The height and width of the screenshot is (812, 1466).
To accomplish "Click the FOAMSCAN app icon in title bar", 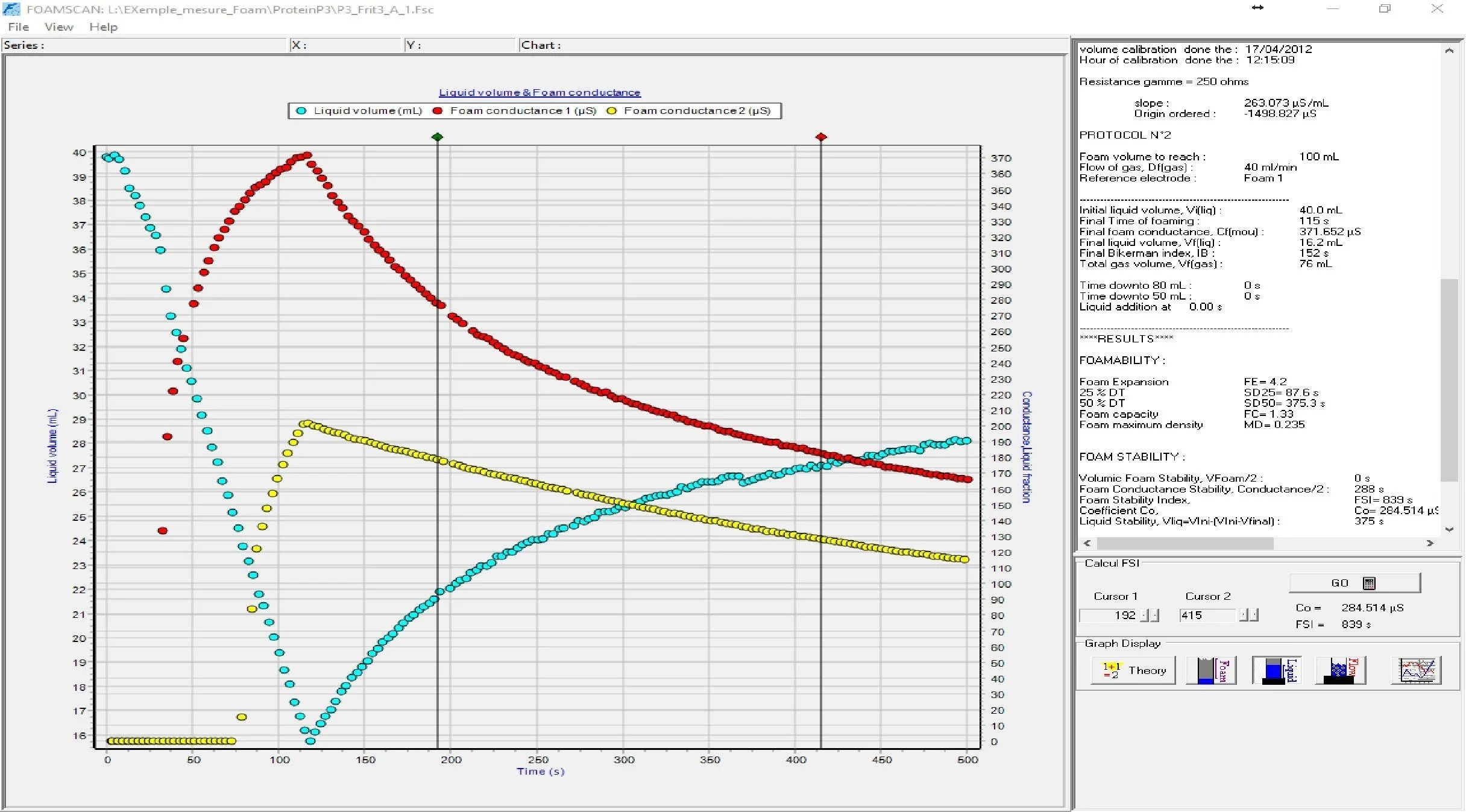I will point(11,9).
